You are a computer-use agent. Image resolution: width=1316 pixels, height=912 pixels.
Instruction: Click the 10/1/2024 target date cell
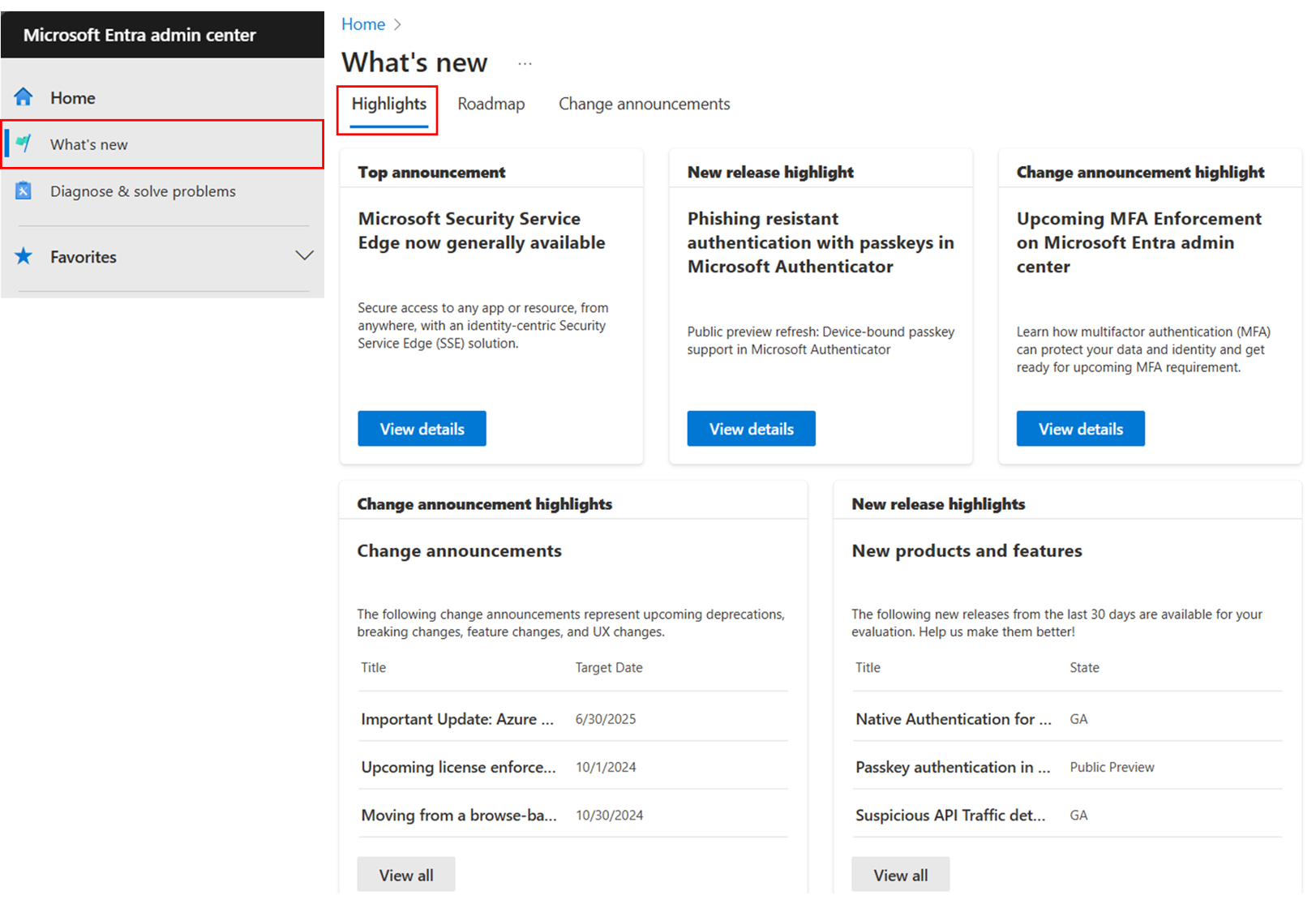coord(606,767)
